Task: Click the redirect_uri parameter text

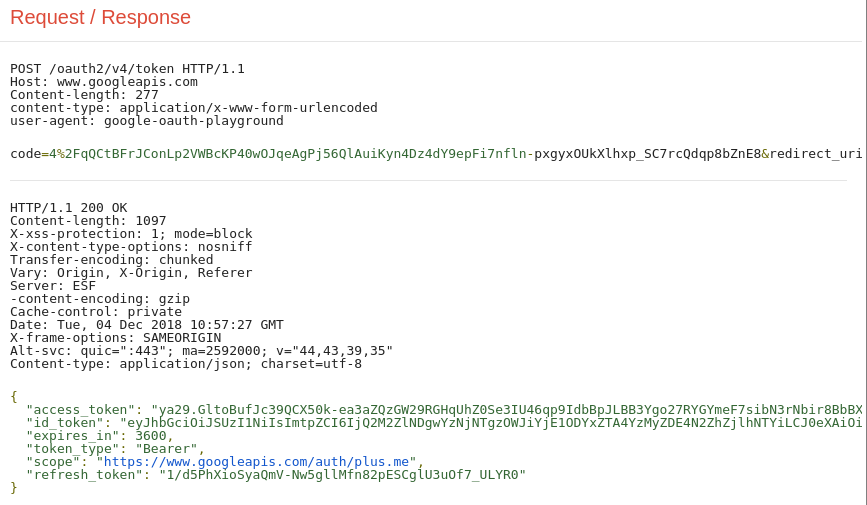Action: pos(816,154)
